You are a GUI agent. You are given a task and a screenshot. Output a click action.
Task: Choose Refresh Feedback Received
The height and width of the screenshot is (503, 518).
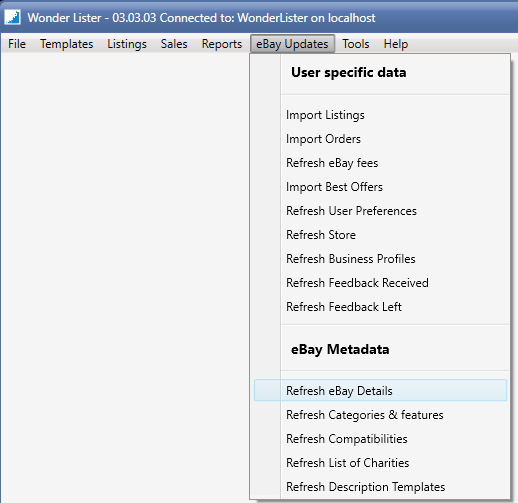click(380, 283)
